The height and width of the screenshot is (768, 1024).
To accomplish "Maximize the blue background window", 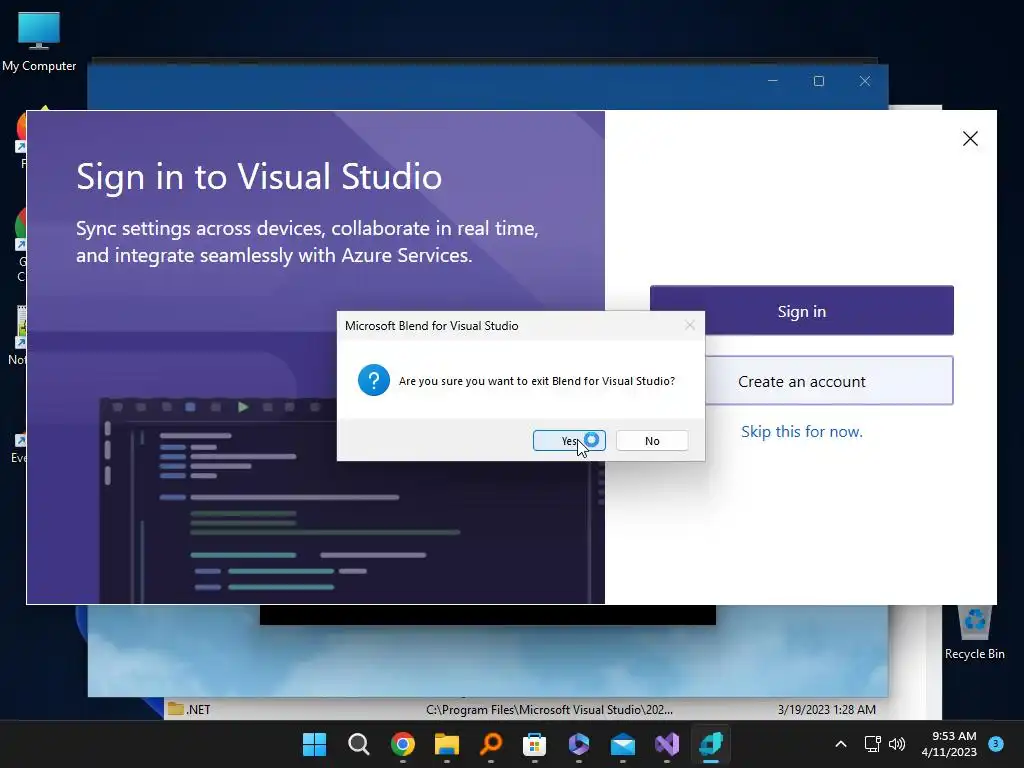I will tap(818, 81).
